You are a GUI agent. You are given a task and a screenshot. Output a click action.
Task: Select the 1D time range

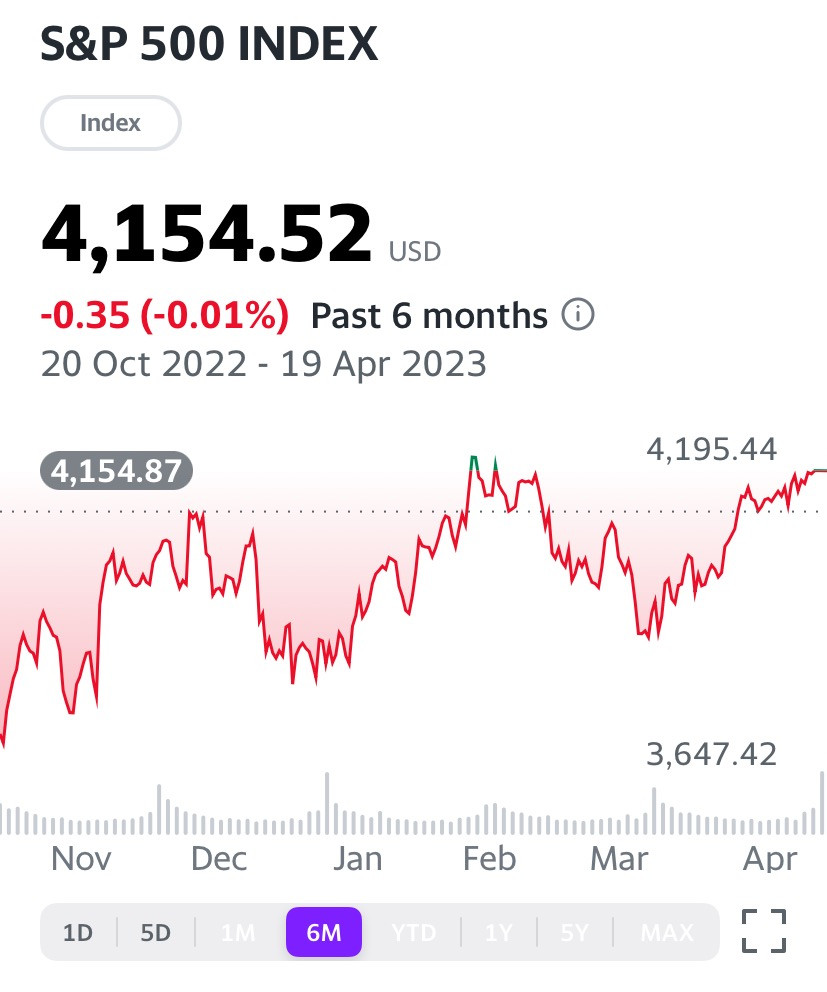[x=78, y=933]
